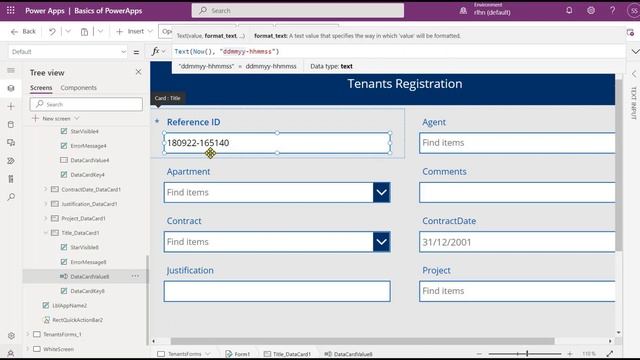
Task: Undo the last action
Action: (x=52, y=31)
